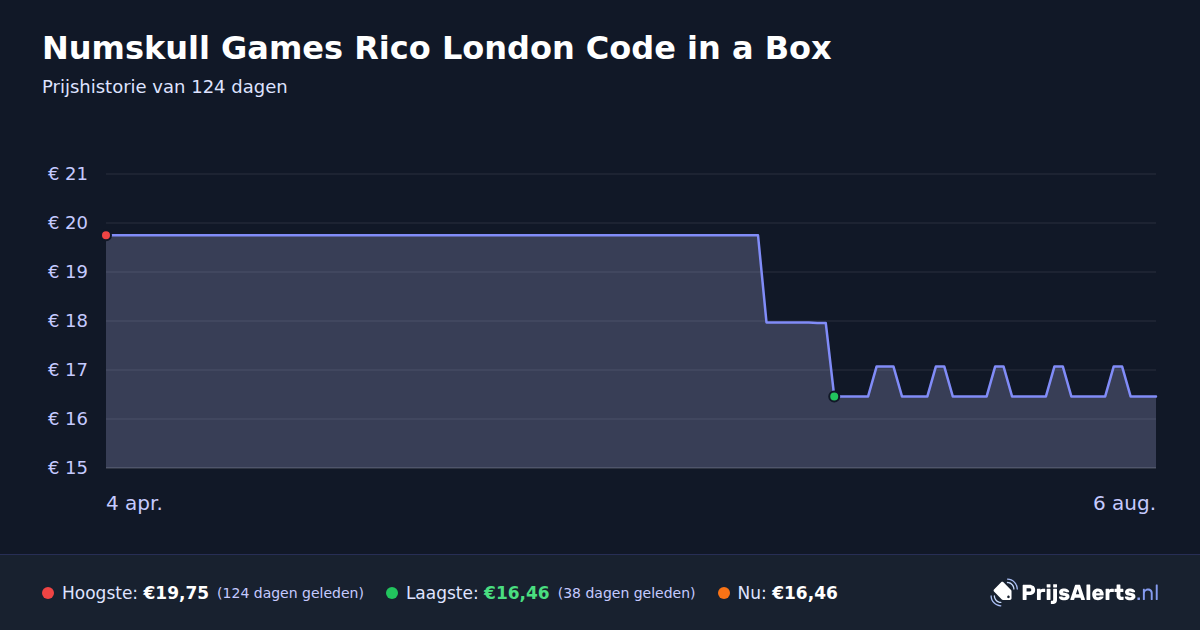
Task: Click the 6 aug. end date label
Action: (x=1124, y=503)
